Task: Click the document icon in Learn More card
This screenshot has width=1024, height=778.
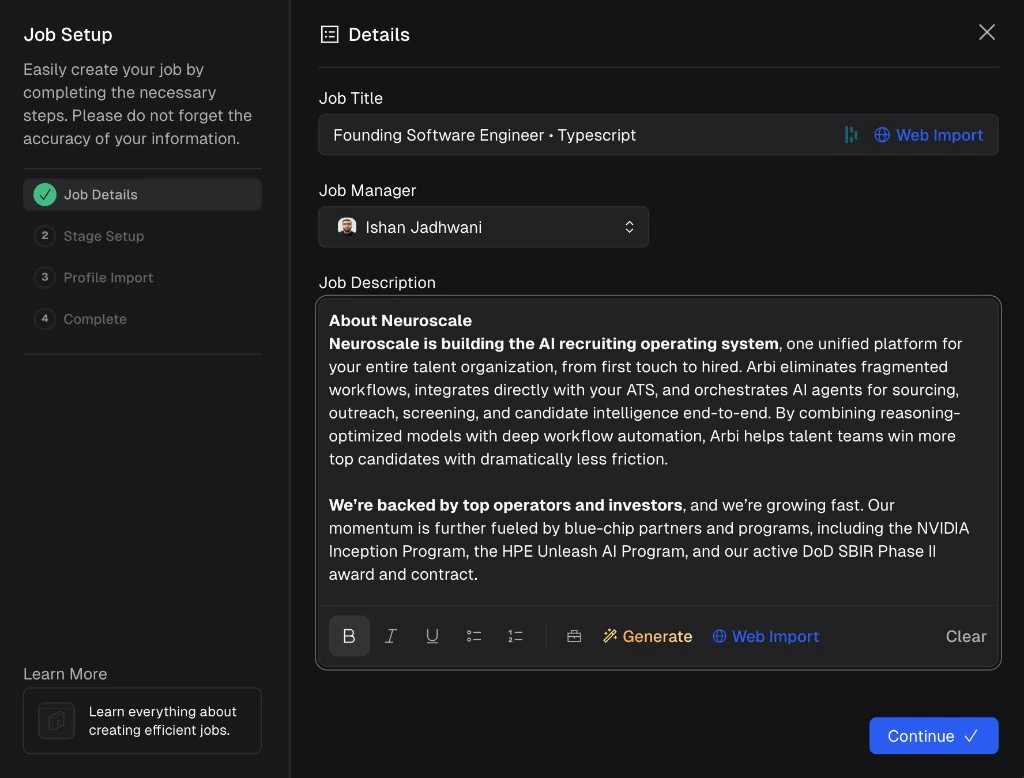Action: click(56, 721)
